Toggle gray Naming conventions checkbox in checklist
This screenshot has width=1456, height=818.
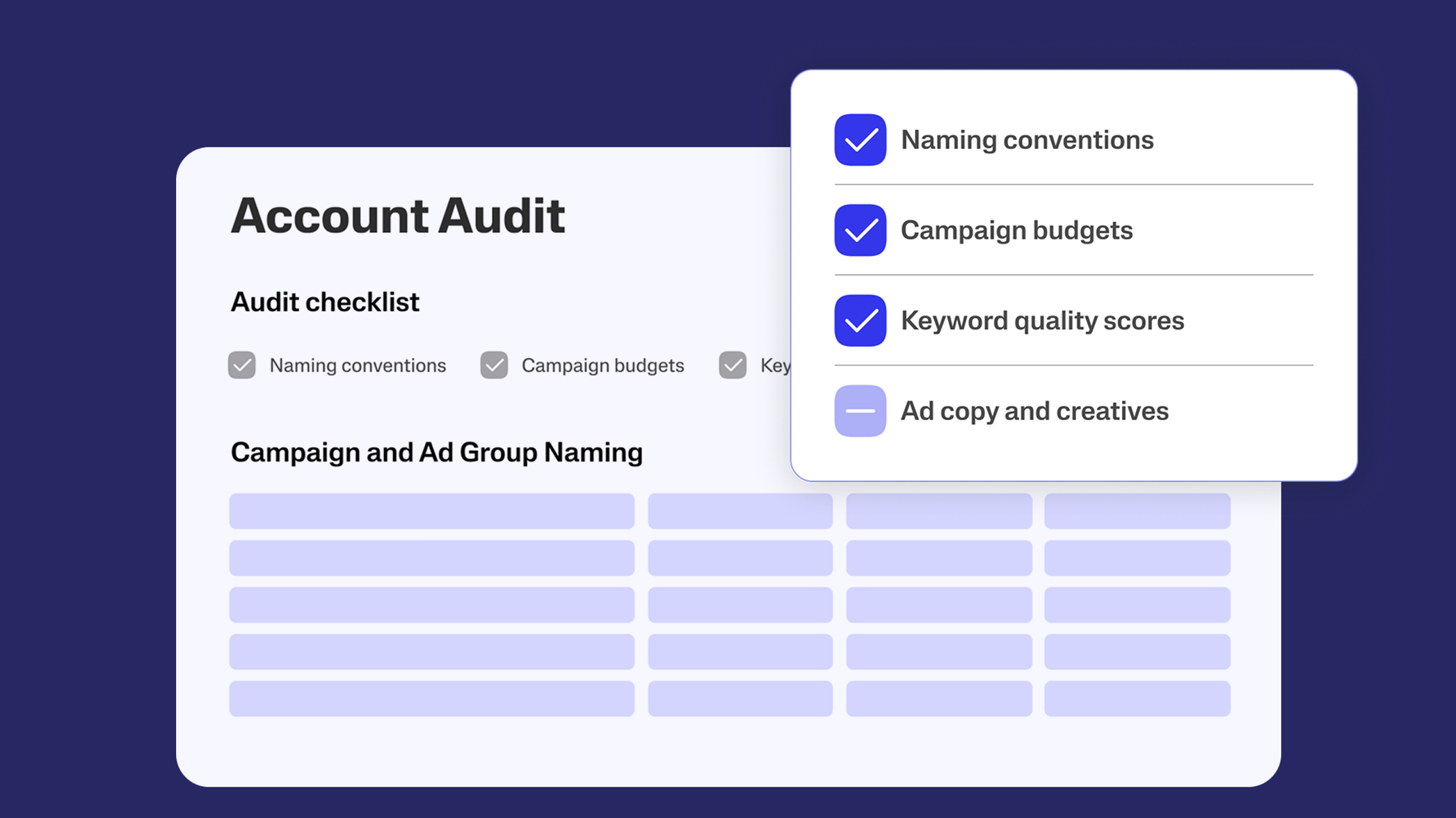coord(242,365)
